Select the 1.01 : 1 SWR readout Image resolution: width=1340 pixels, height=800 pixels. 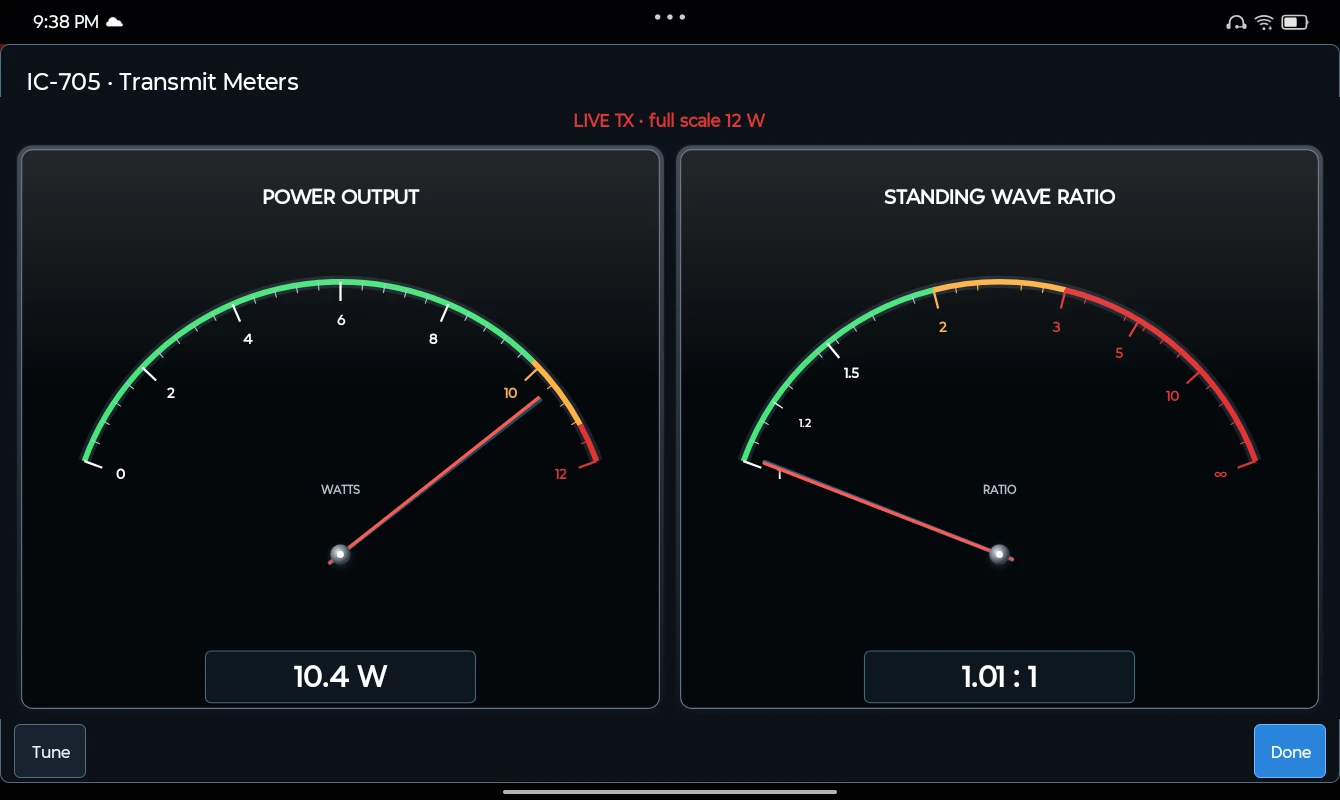999,677
